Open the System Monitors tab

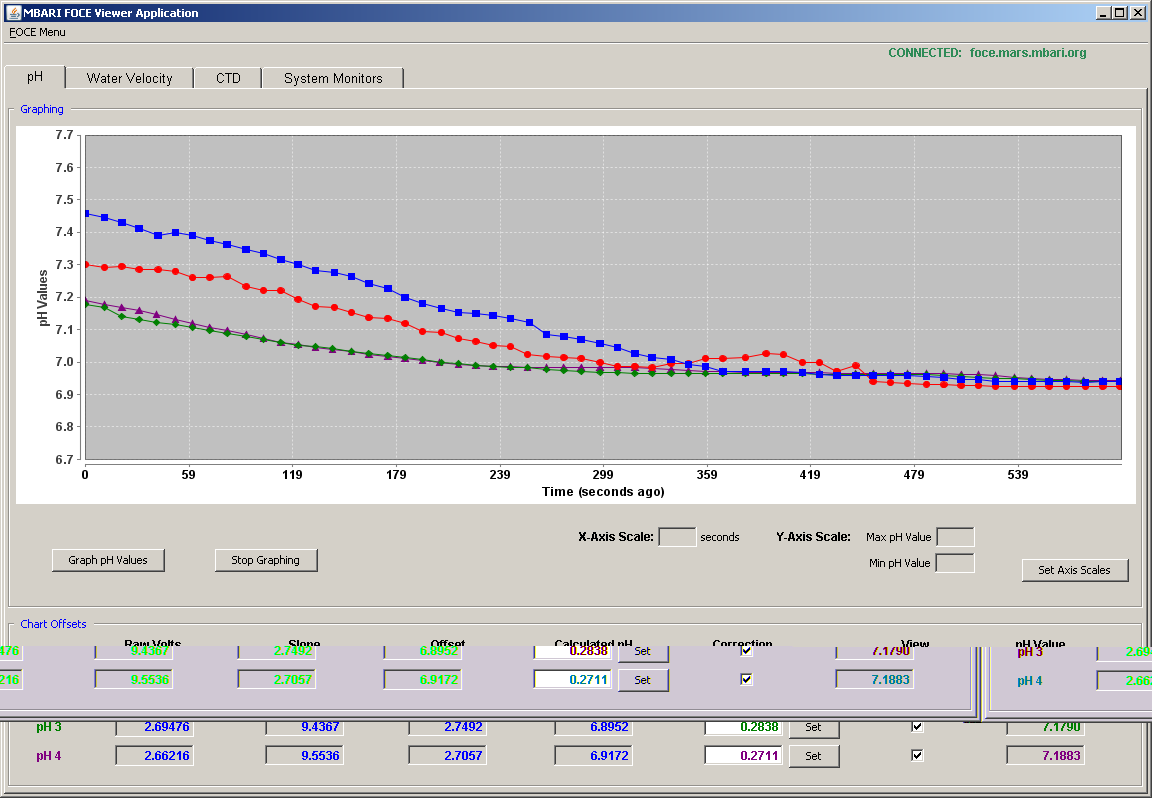pyautogui.click(x=333, y=79)
